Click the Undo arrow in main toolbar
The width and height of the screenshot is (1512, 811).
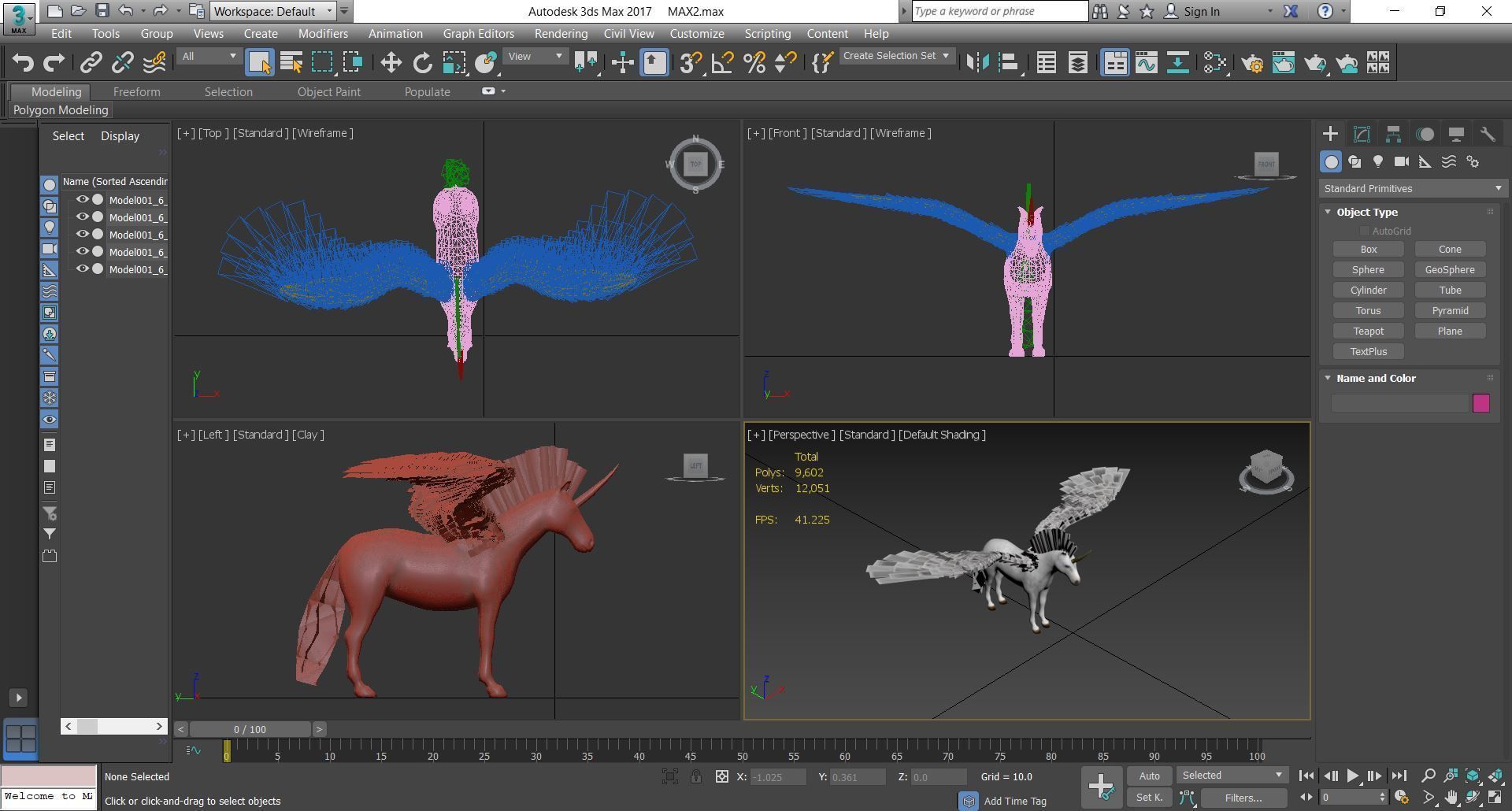click(x=23, y=63)
